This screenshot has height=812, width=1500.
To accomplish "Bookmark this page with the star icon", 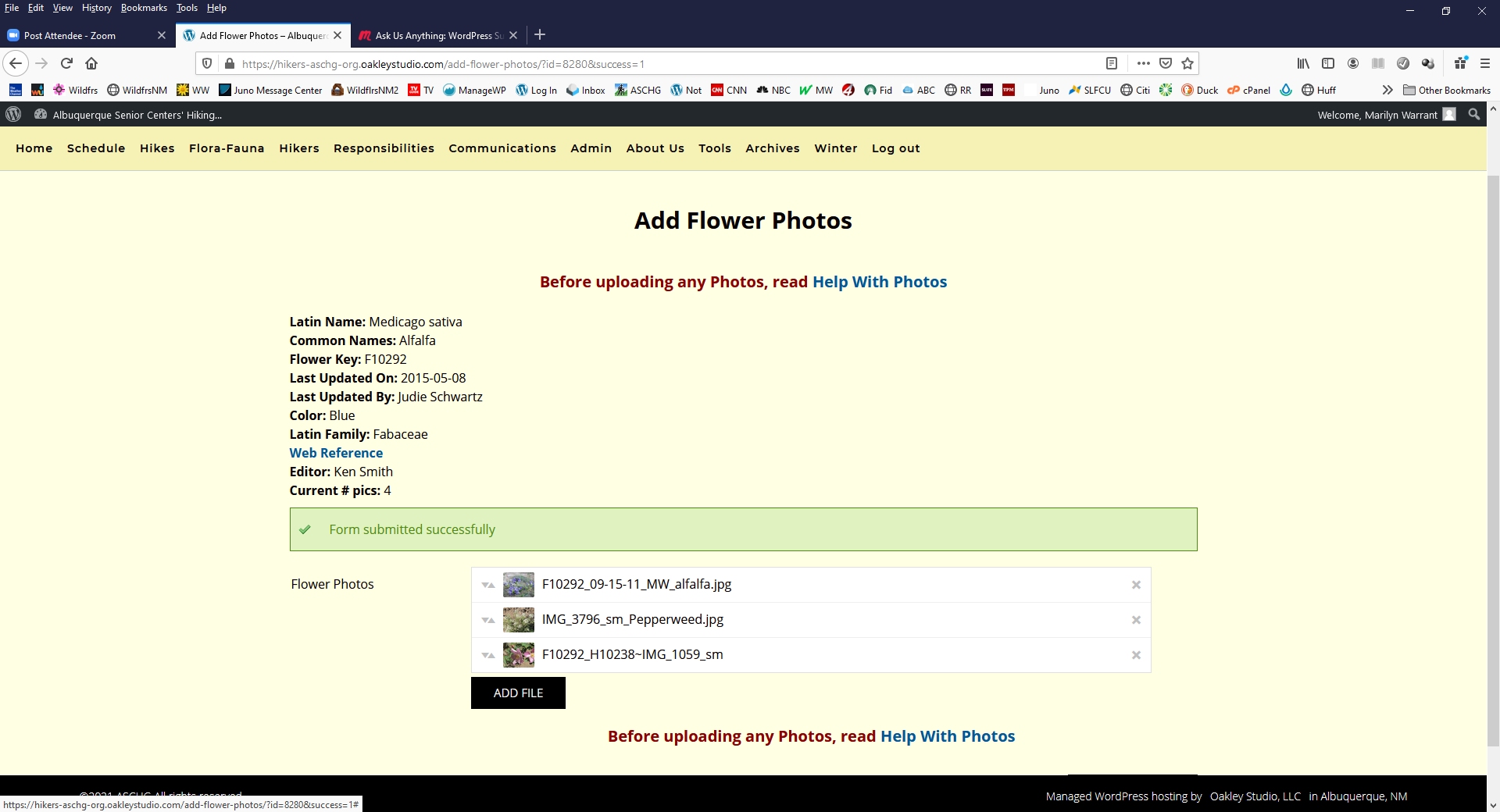I will [1187, 63].
